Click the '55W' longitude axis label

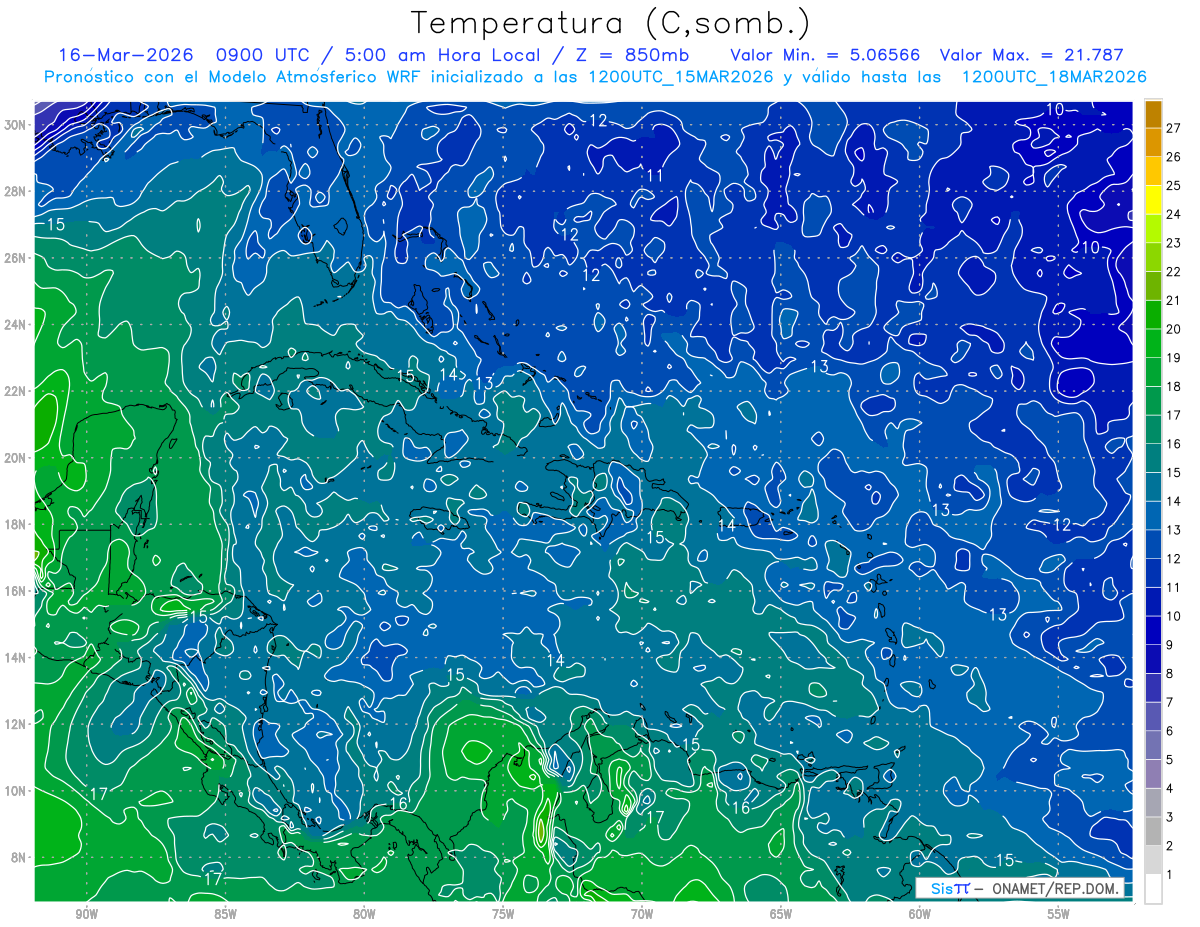coord(1058,914)
